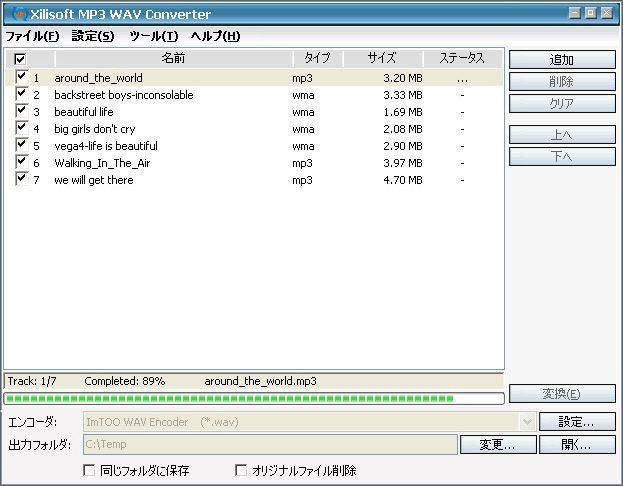Sort list by 名前 column header
The image size is (623, 486).
coord(173,59)
